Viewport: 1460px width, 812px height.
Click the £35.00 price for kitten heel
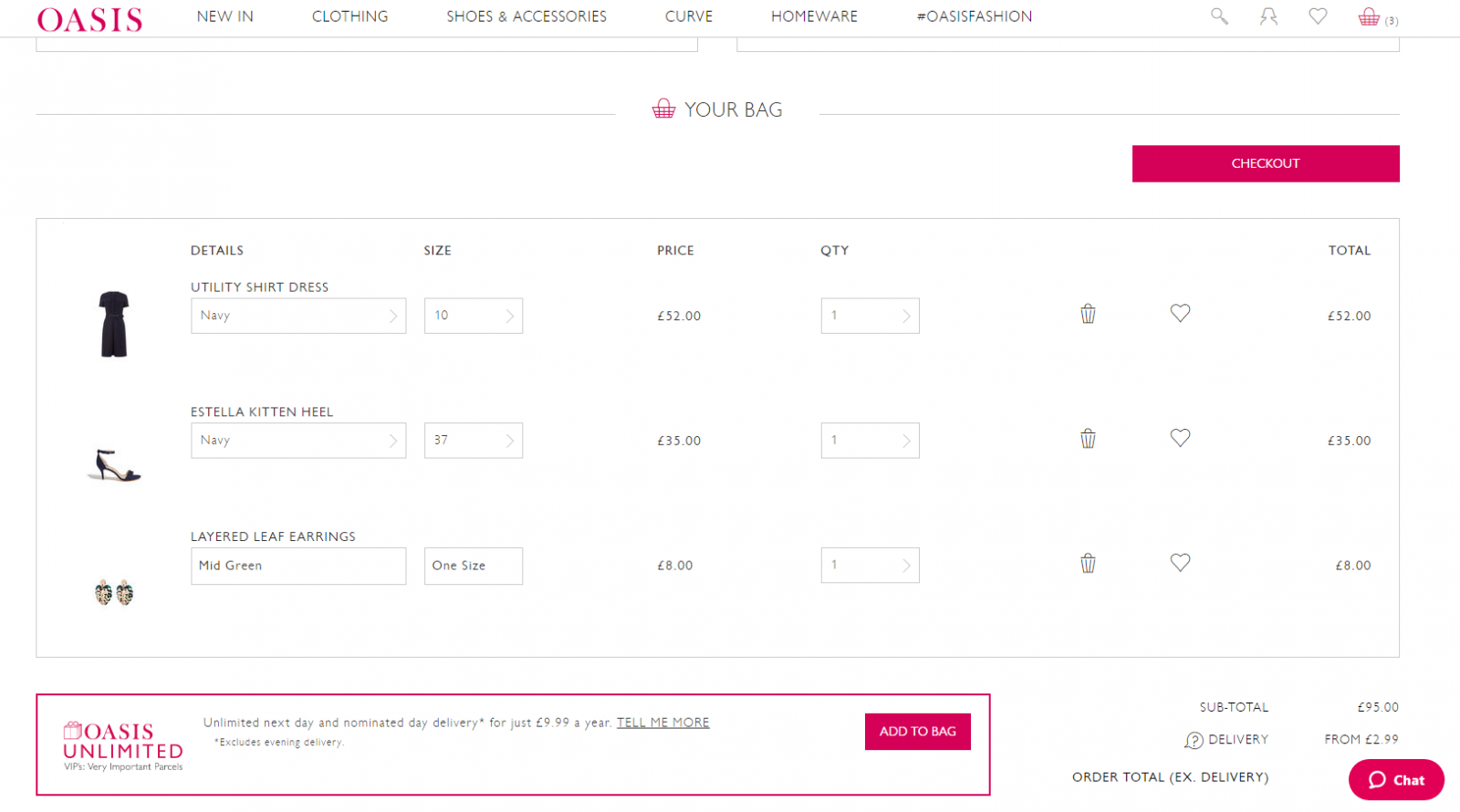coord(679,441)
